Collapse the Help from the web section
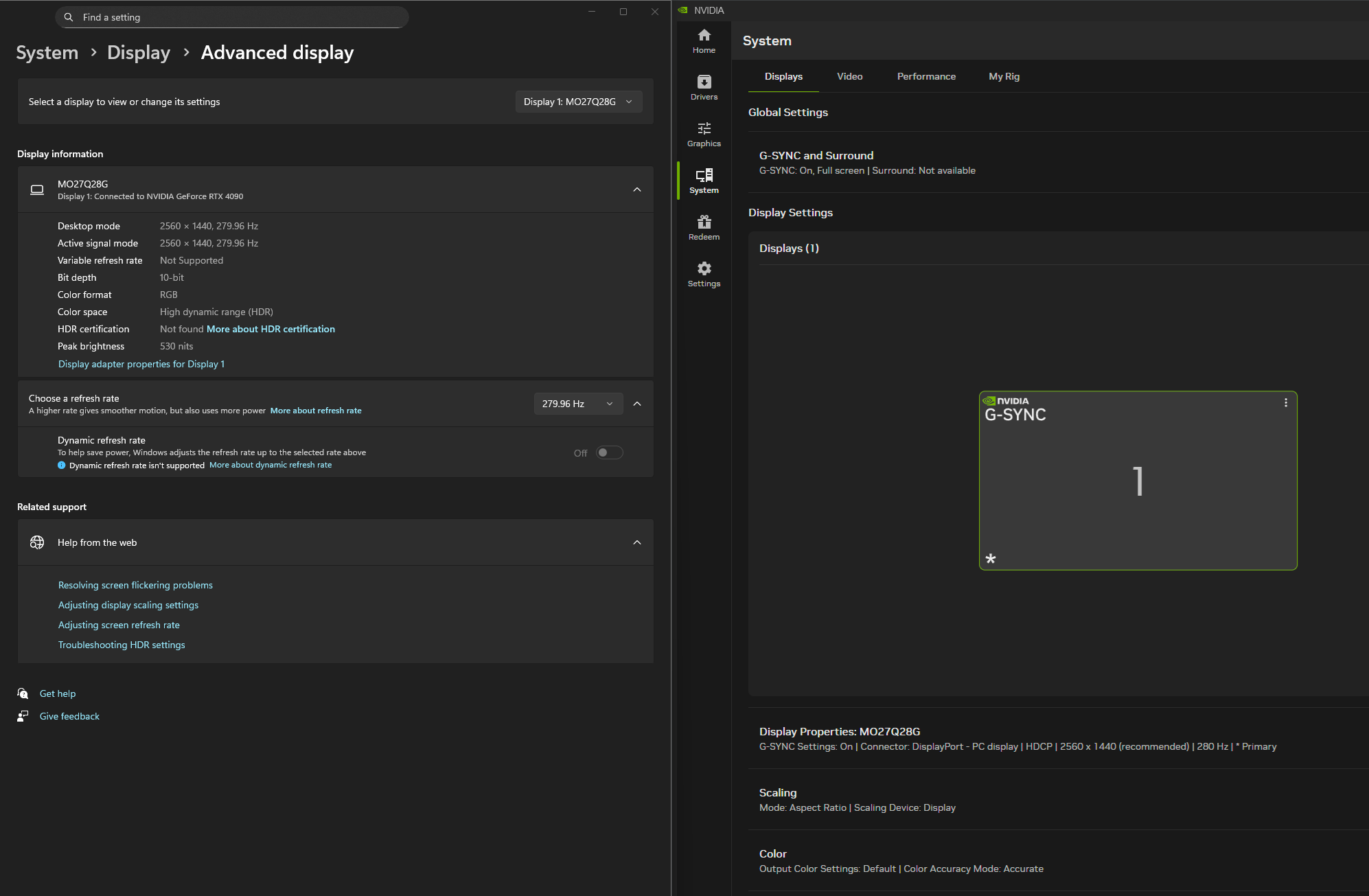 point(637,542)
